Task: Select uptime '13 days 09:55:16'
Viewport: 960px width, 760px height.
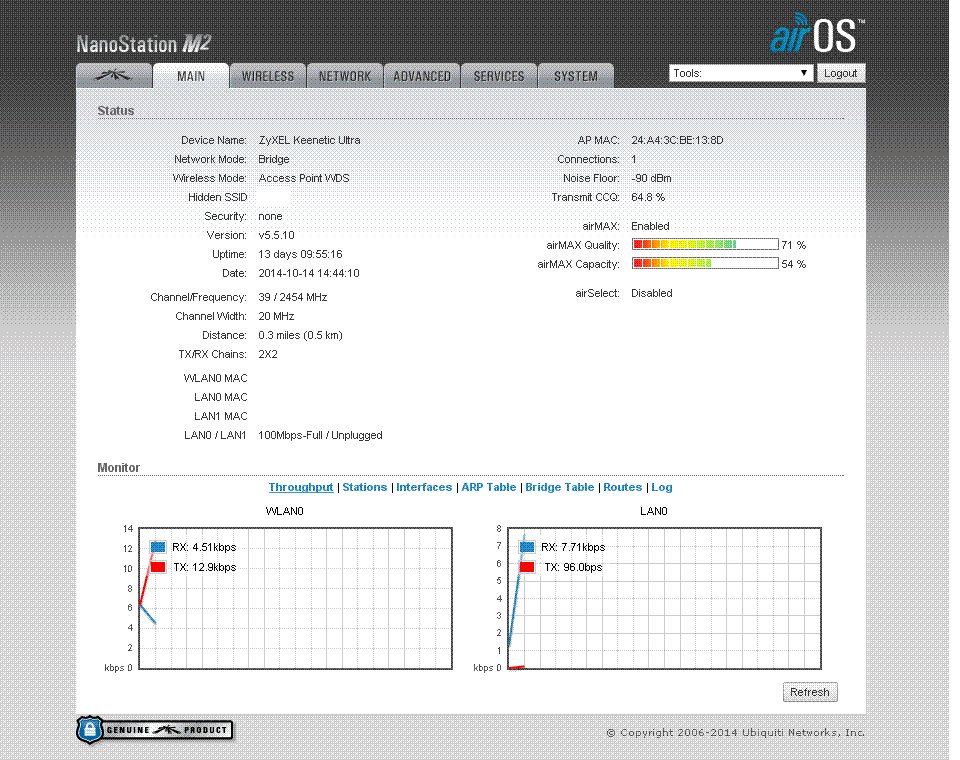Action: click(x=300, y=254)
